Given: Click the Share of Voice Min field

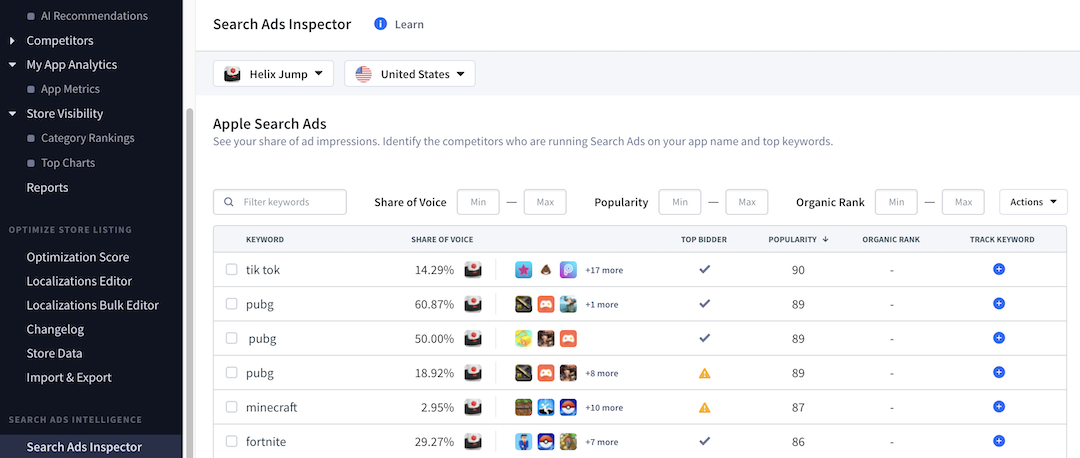Looking at the screenshot, I should click(x=479, y=202).
